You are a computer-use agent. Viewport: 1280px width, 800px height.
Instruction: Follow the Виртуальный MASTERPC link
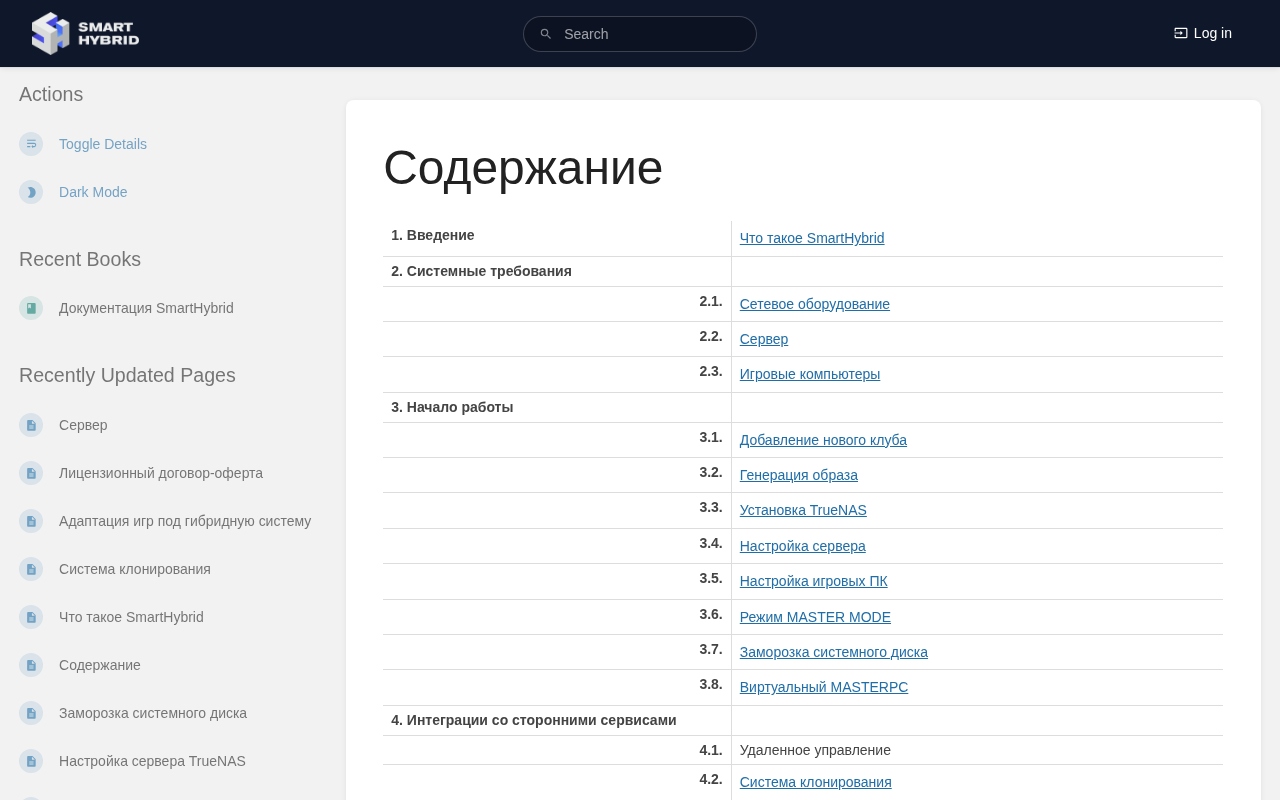click(824, 687)
